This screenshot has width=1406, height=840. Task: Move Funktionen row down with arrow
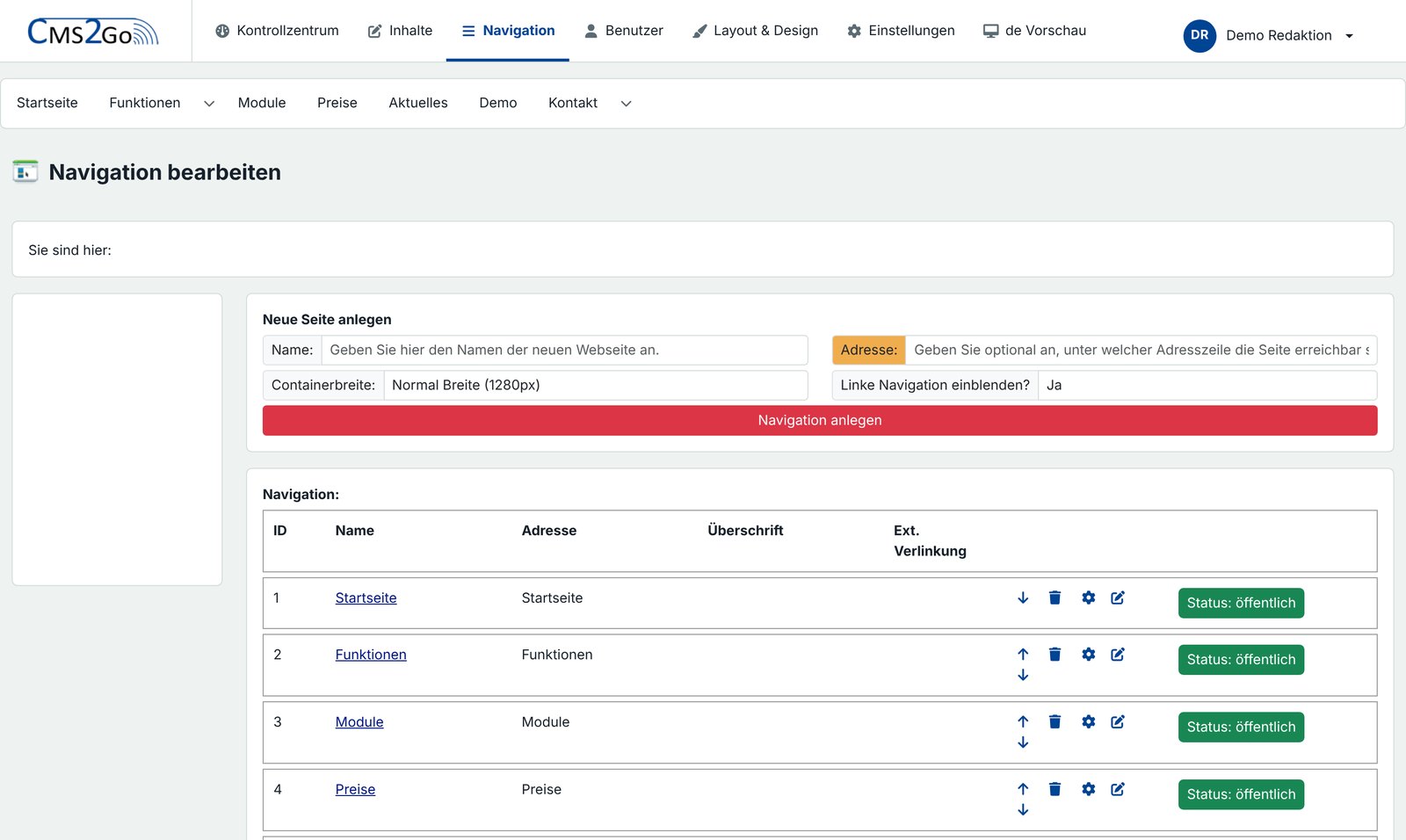point(1023,675)
